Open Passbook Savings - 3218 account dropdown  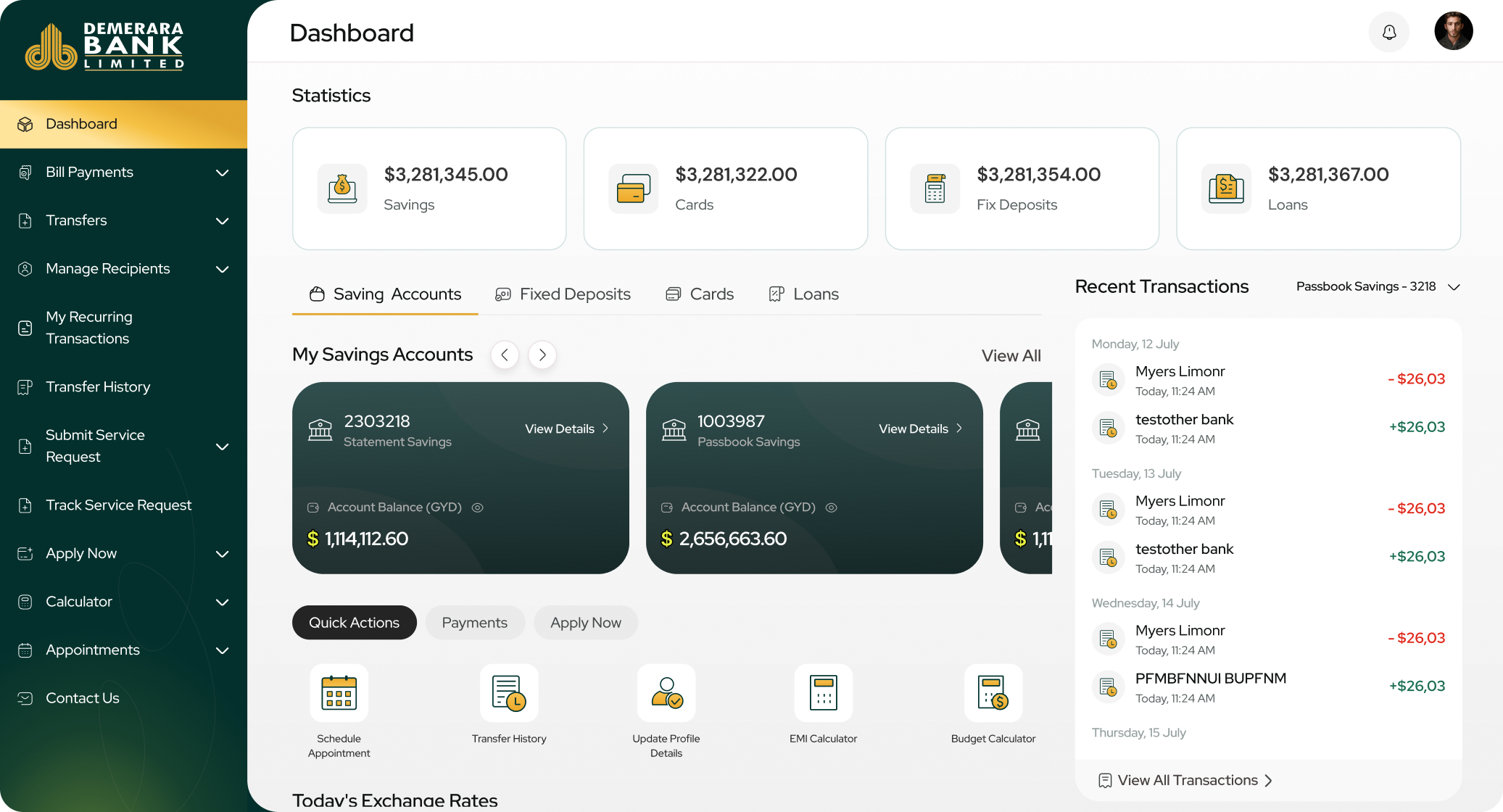click(x=1378, y=287)
